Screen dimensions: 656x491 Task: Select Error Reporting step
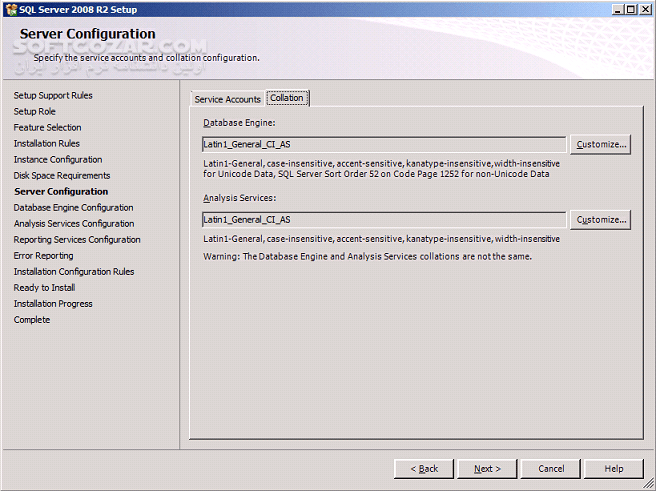click(x=43, y=256)
